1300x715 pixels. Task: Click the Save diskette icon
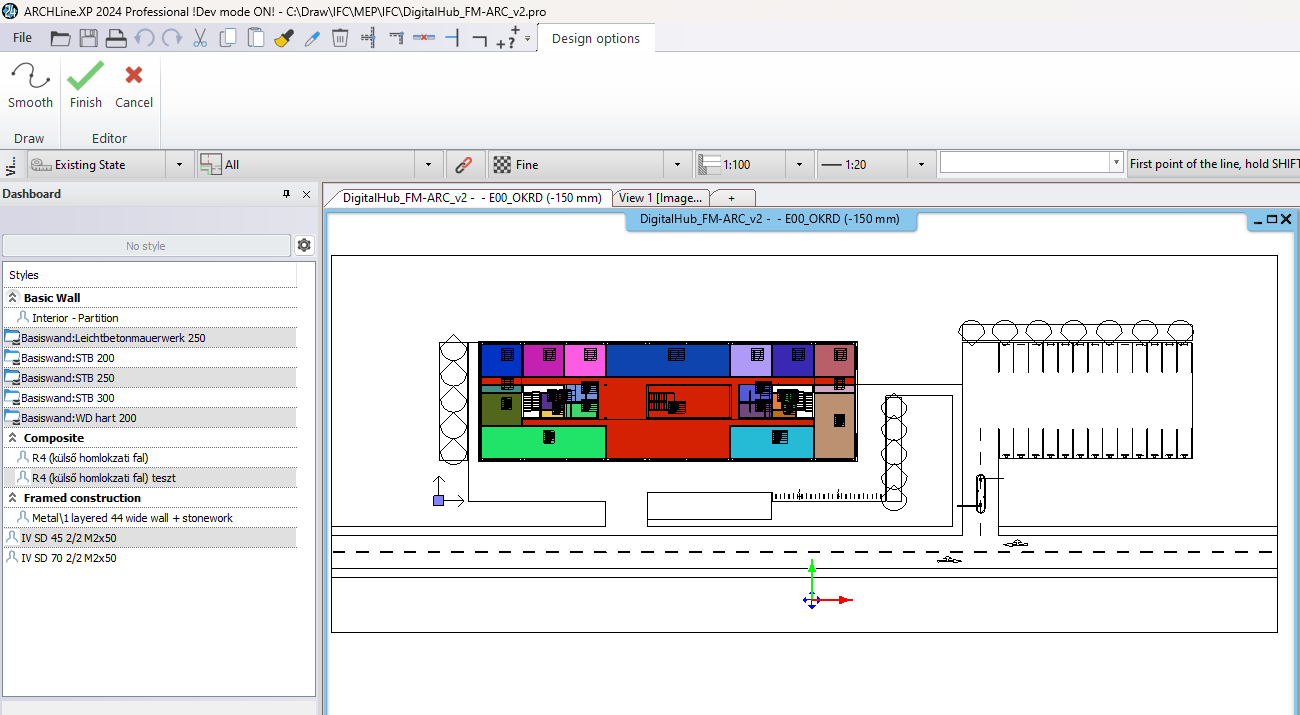[88, 37]
